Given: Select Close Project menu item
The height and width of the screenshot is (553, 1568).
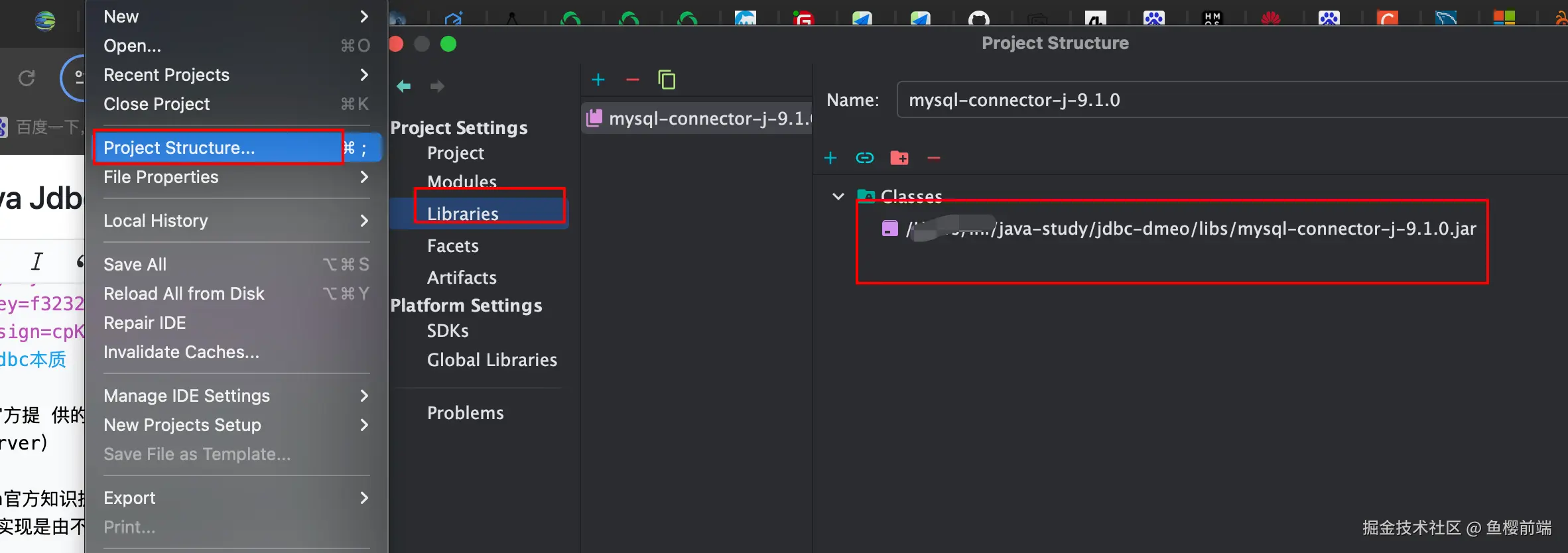Looking at the screenshot, I should click(x=237, y=104).
